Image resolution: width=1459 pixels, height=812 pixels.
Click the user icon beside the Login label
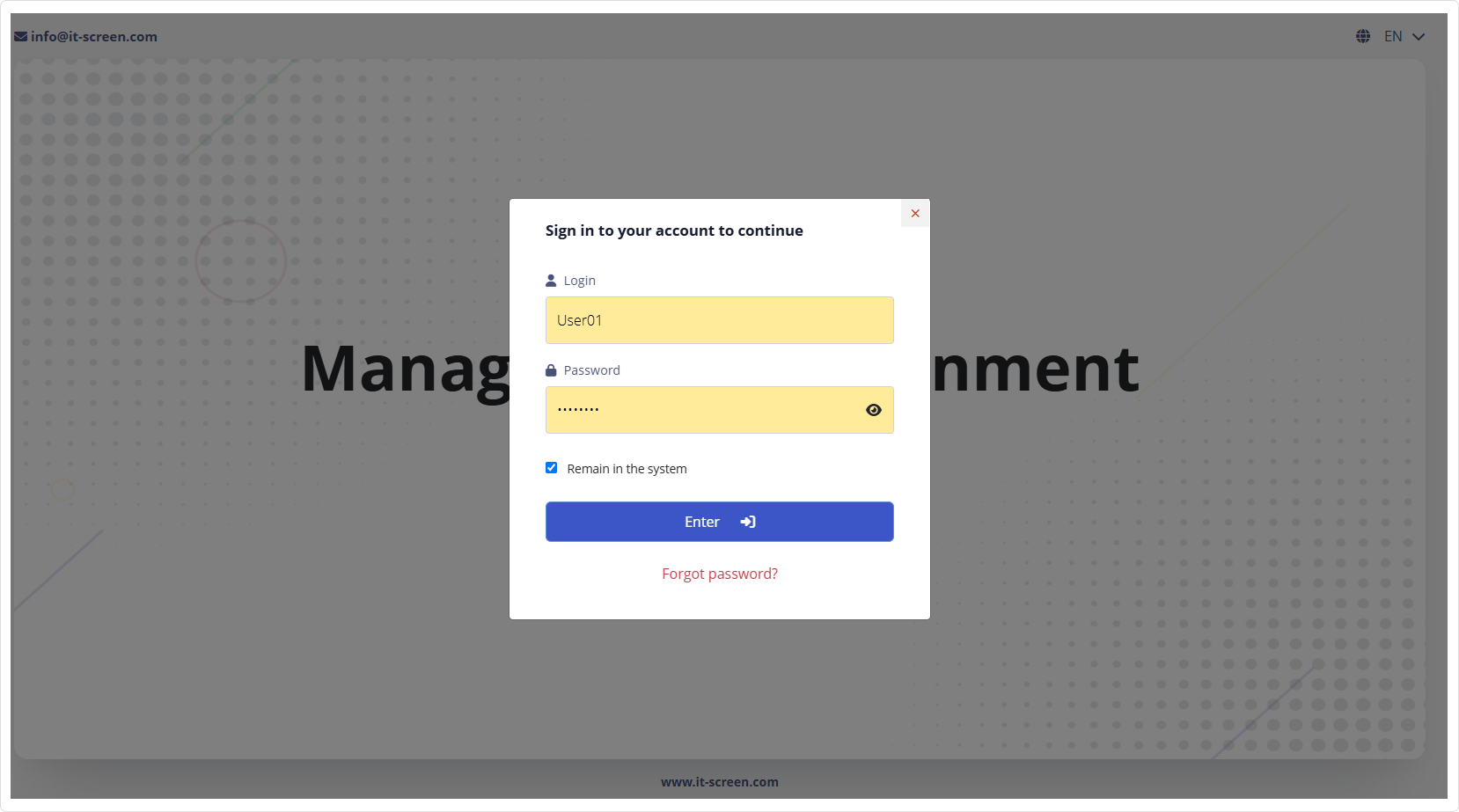click(x=551, y=279)
